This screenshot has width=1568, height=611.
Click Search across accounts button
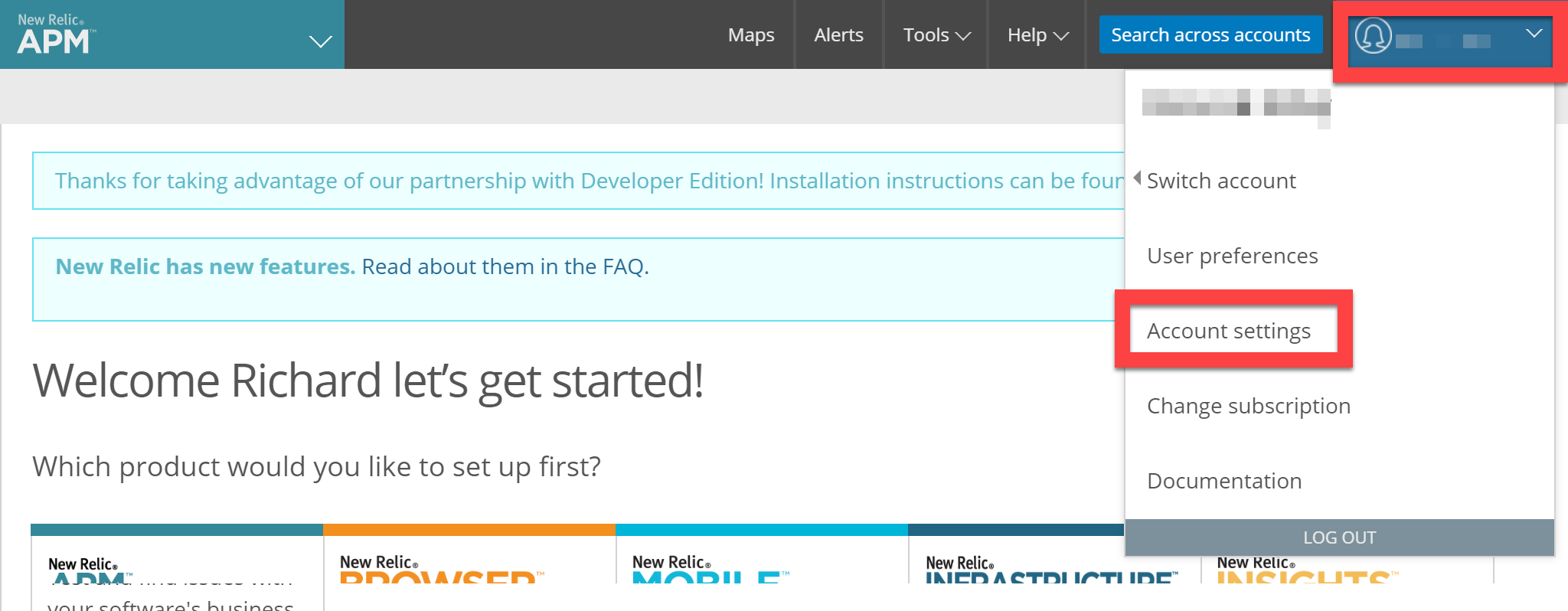(x=1210, y=34)
